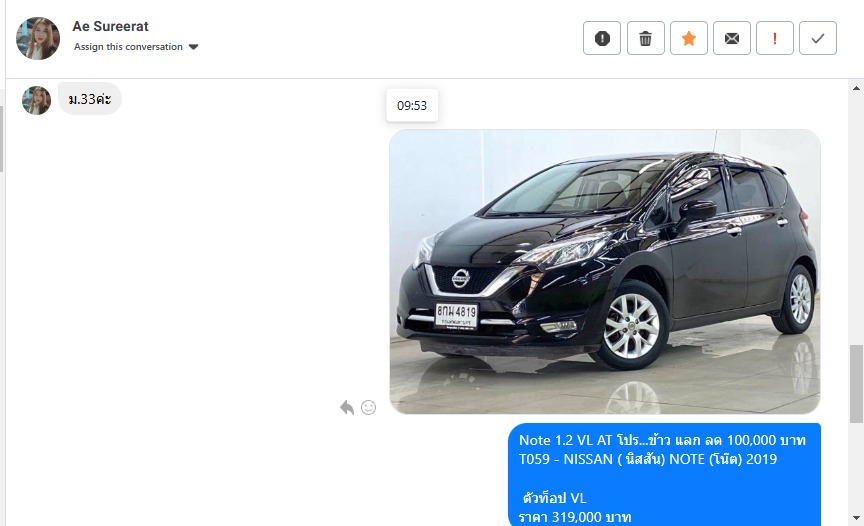Flag conversation with the red exclamation icon
The width and height of the screenshot is (864, 526).
click(775, 38)
